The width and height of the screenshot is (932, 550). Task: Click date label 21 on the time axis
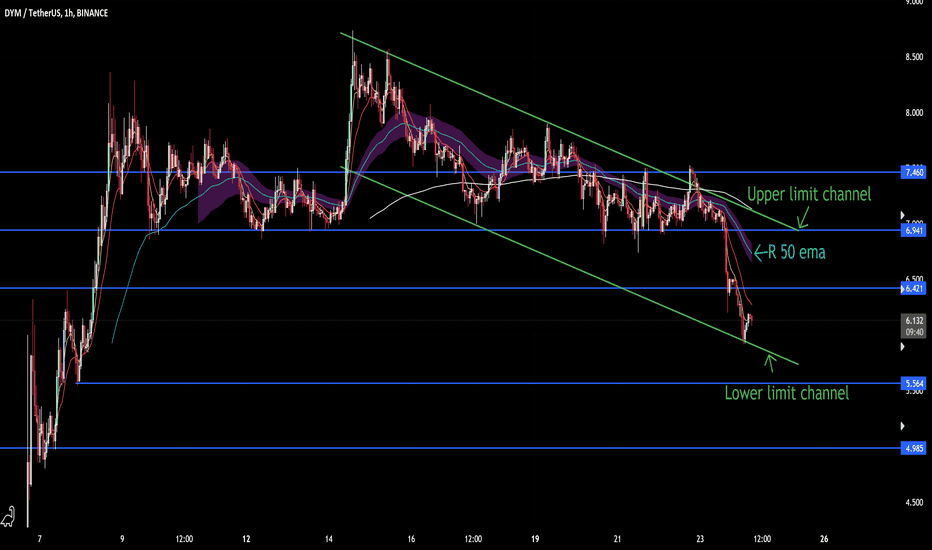(x=618, y=539)
